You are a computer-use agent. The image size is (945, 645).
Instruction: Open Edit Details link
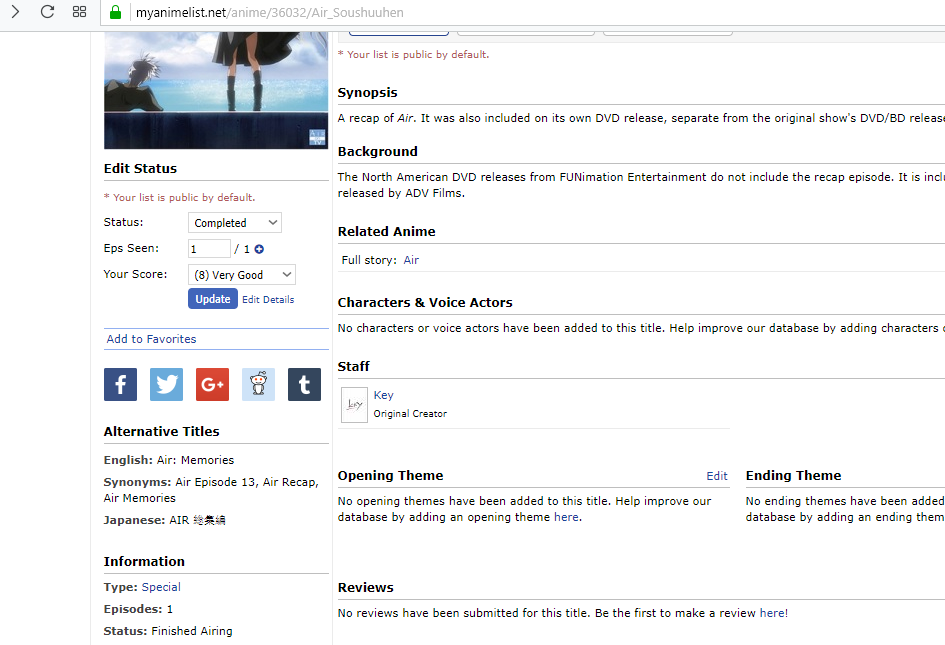click(x=268, y=300)
